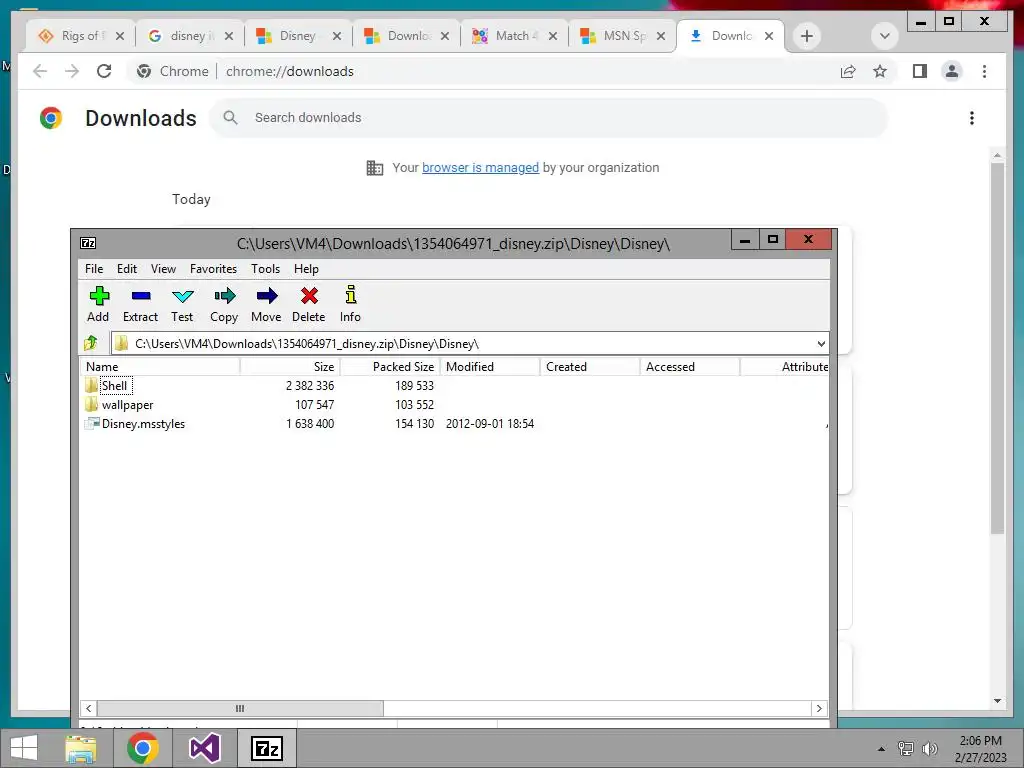Open a new Chrome tab
Image resolution: width=1024 pixels, height=768 pixels.
tap(807, 36)
